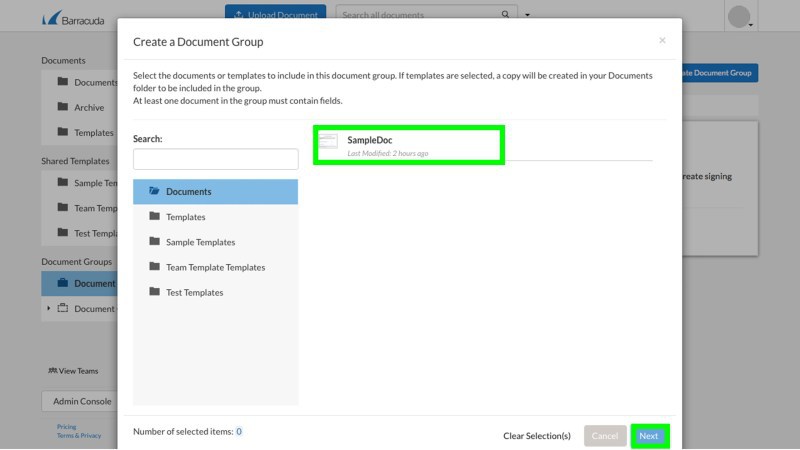The width and height of the screenshot is (800, 450).
Task: Click the Archive folder icon in sidebar
Action: coord(62,108)
